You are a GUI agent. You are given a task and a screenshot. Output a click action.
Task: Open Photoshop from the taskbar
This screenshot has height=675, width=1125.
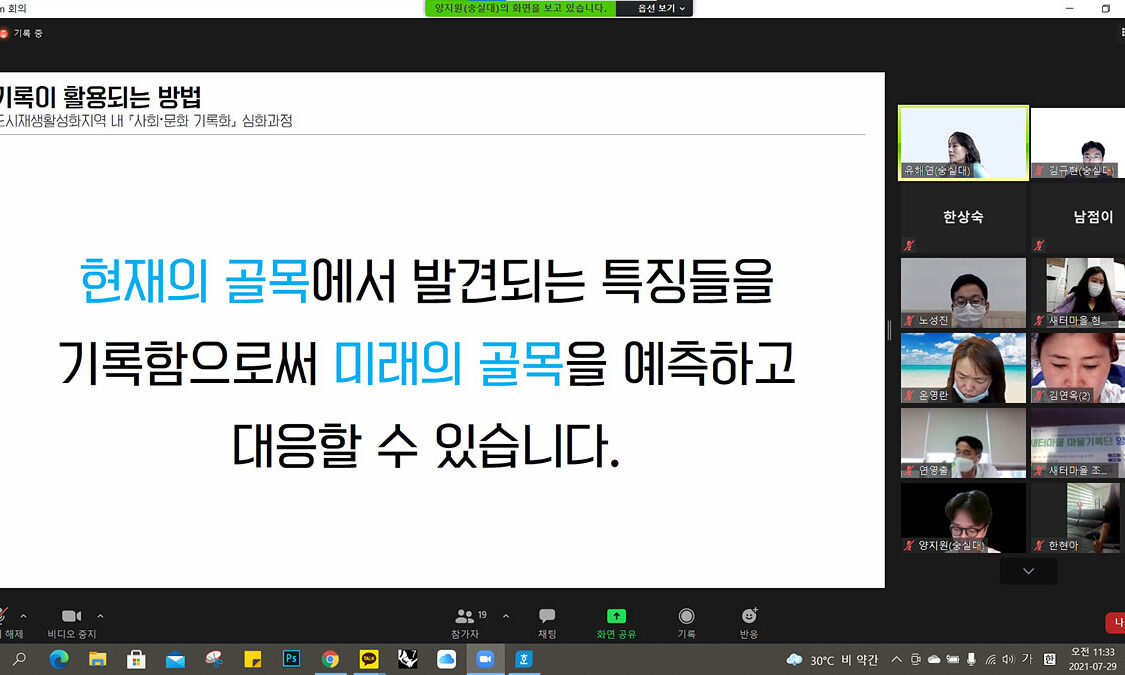(292, 659)
